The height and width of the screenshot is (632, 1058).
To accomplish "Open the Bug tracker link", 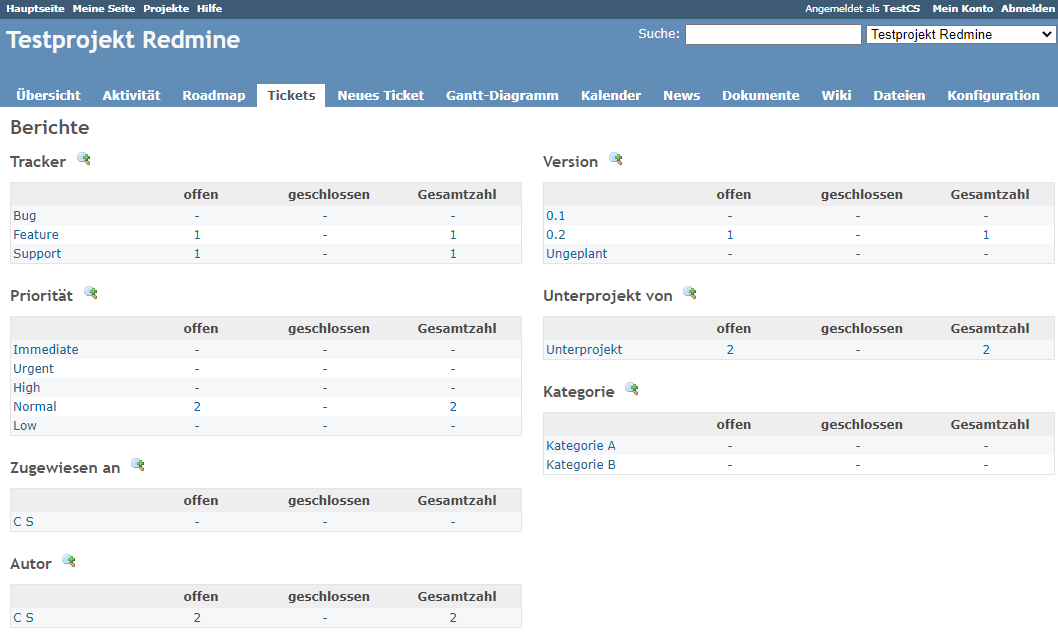I will tap(25, 216).
